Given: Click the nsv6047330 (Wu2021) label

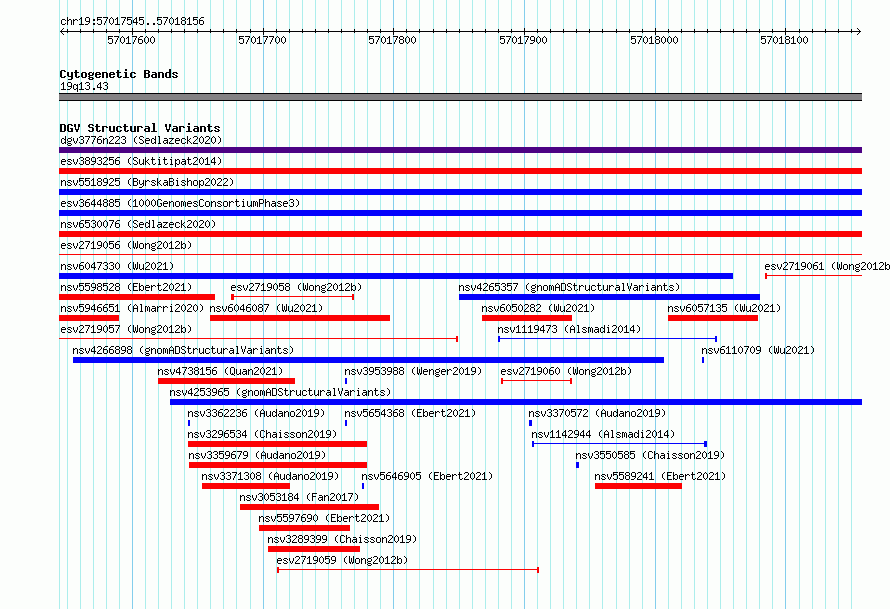Looking at the screenshot, I should [117, 266].
